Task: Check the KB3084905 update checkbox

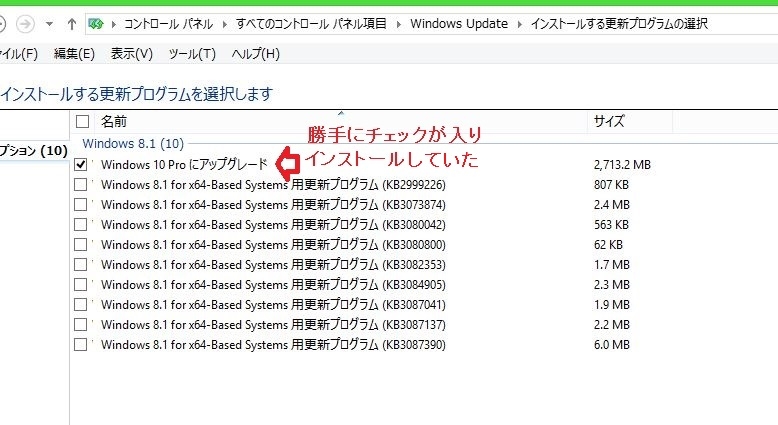Action: coord(80,284)
